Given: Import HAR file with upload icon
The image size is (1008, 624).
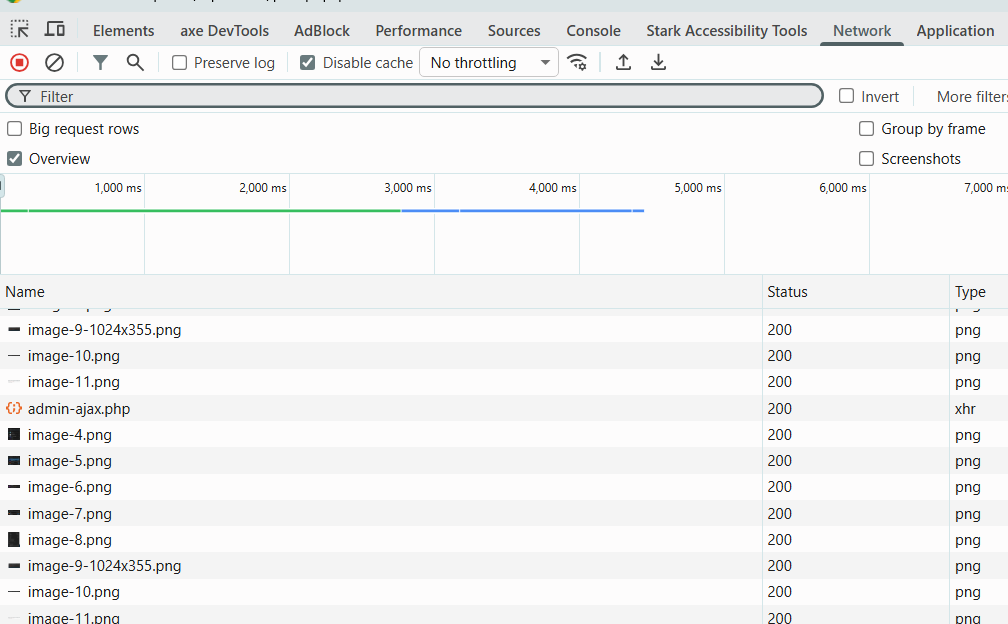Looking at the screenshot, I should tap(623, 63).
